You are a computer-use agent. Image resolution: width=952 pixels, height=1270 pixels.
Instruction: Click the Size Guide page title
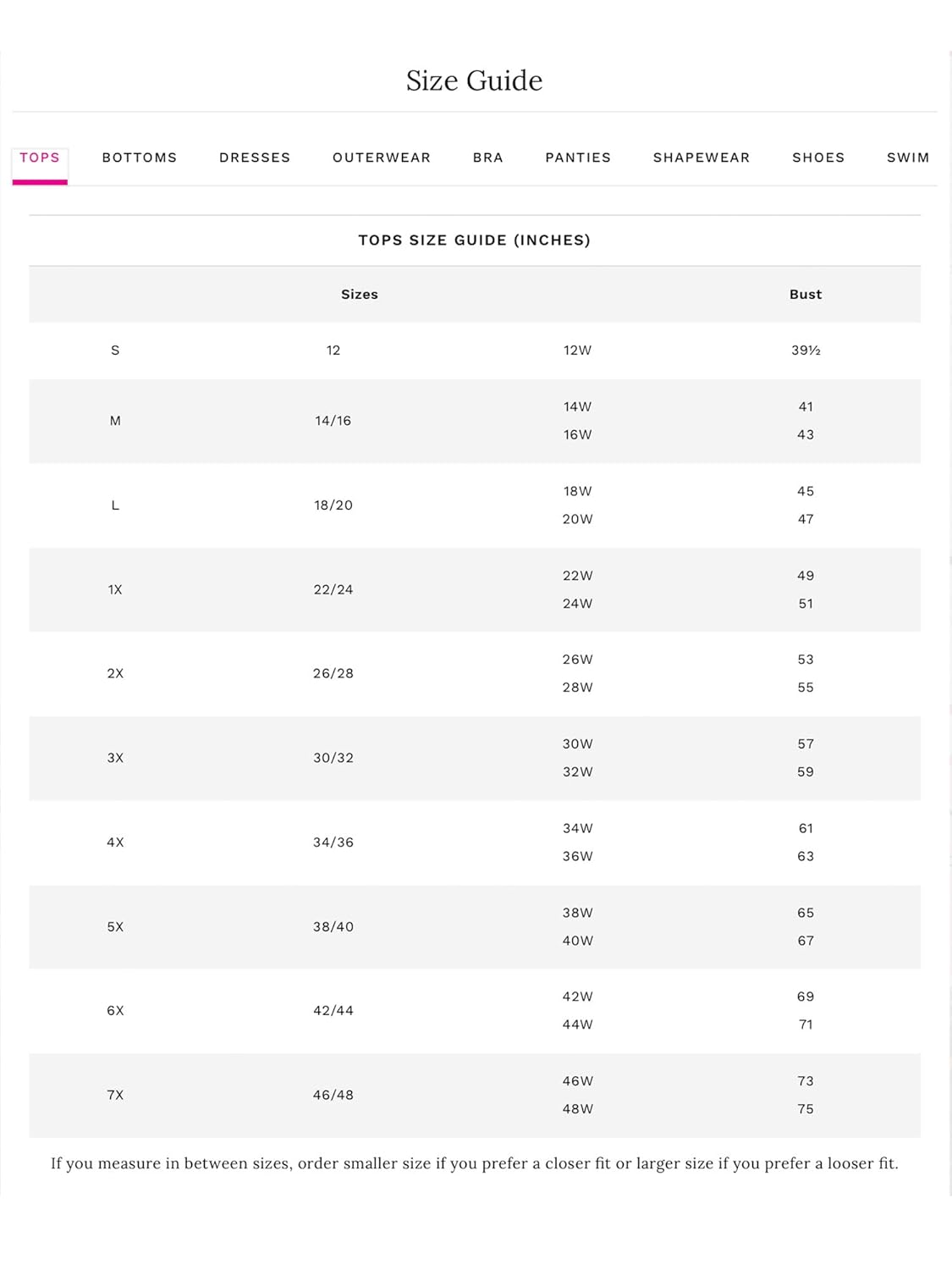[x=474, y=81]
